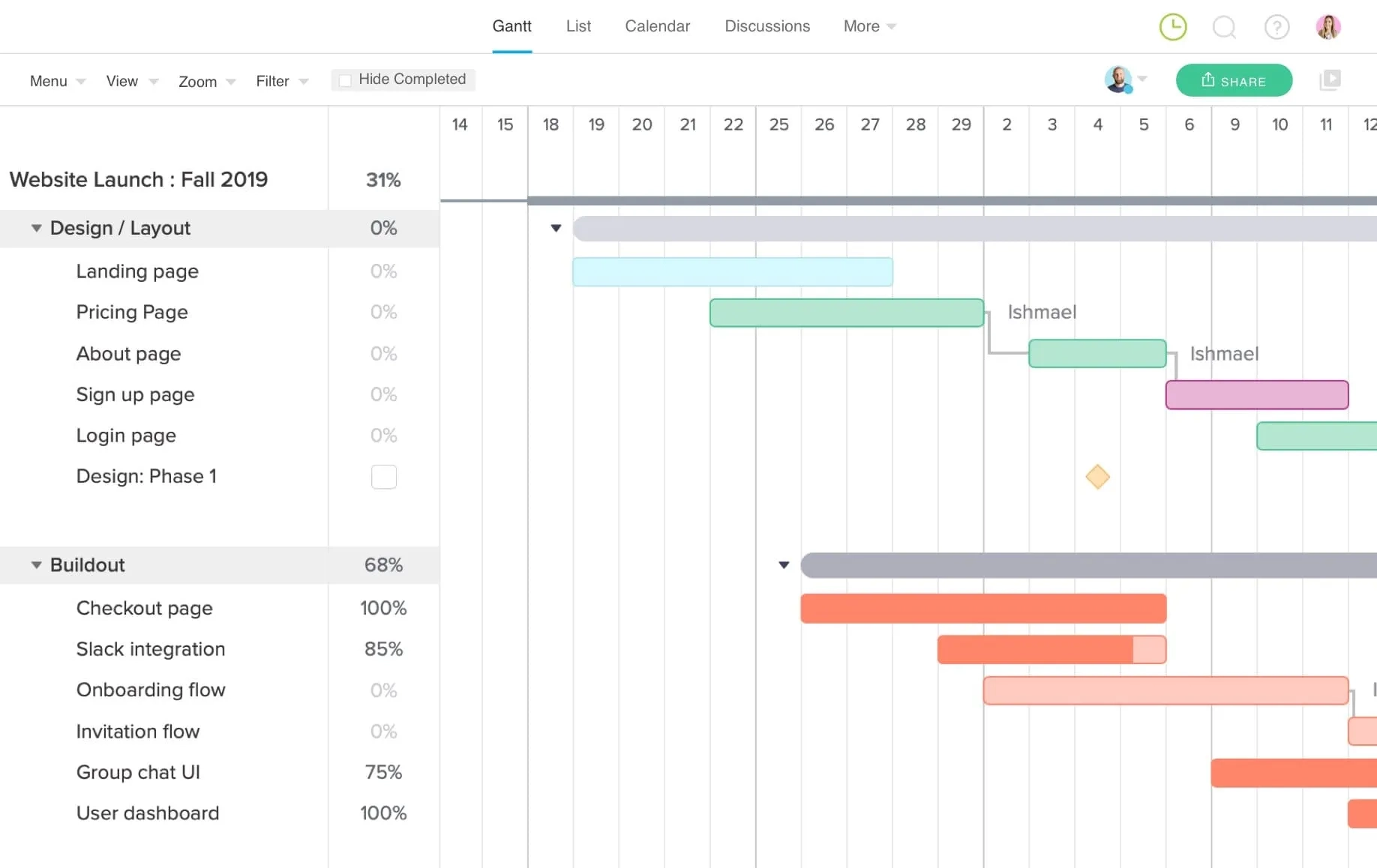1377x868 pixels.
Task: Select the yellow milestone diamond on the timeline
Action: coord(1097,477)
